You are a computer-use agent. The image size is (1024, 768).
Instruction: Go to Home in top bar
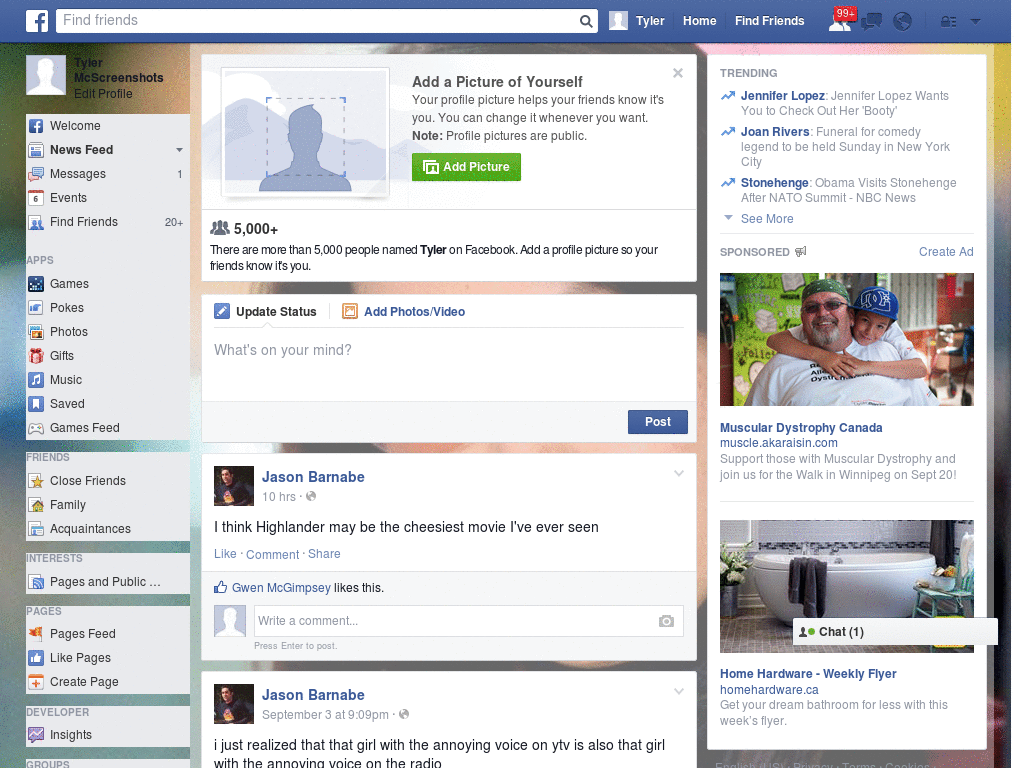pyautogui.click(x=699, y=21)
